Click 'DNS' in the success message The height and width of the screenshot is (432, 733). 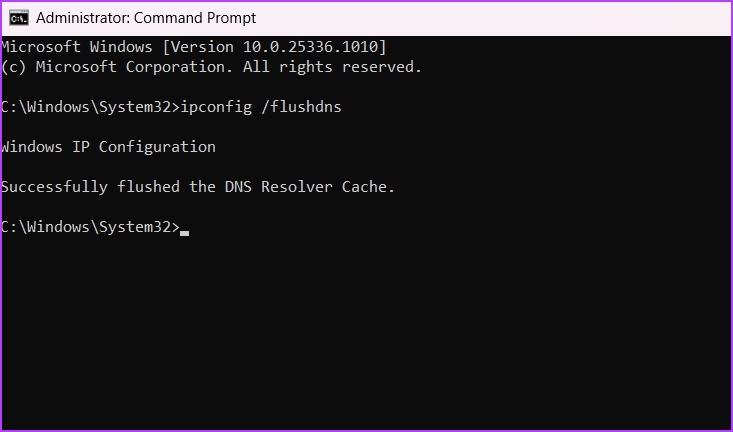238,187
